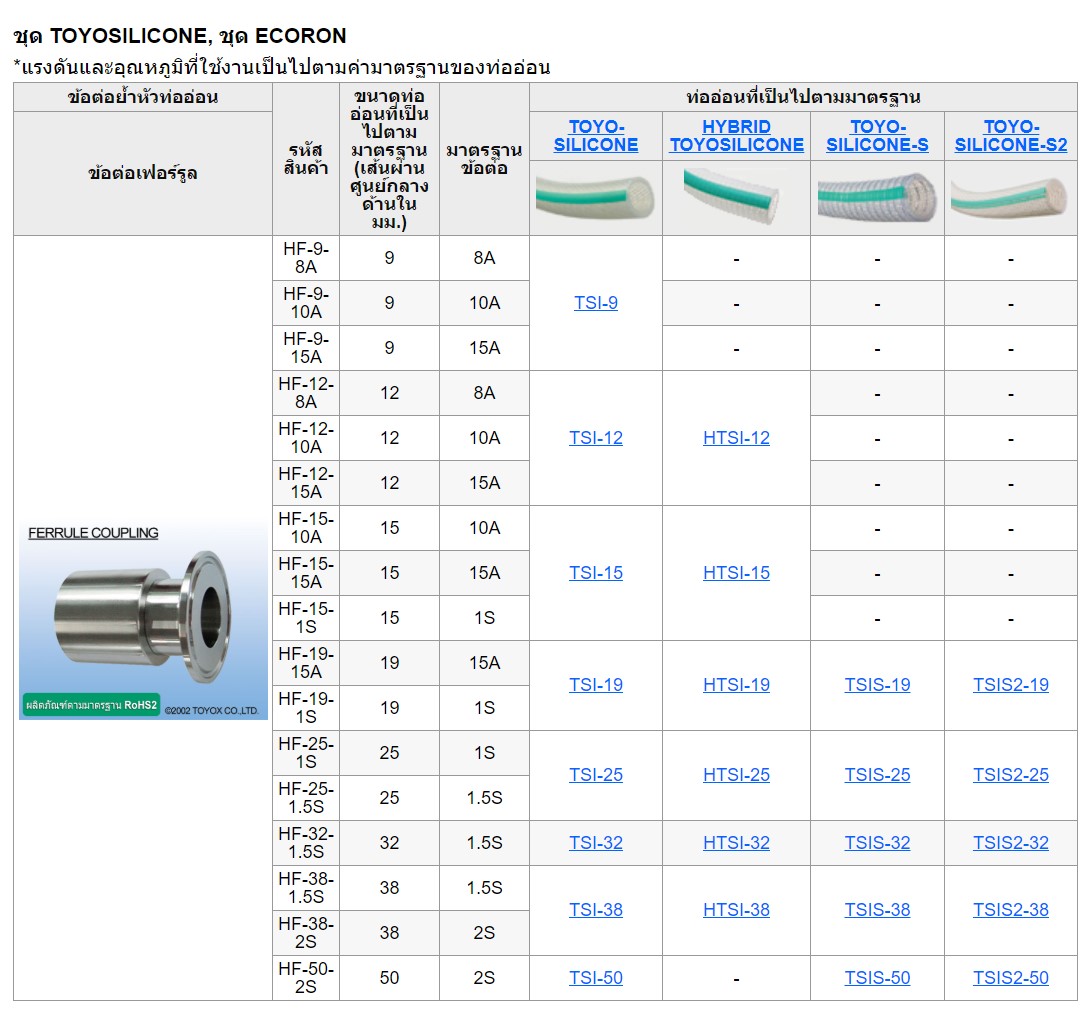Open the HYBRID TOYOSILICONE column header link
Screen dimensions: 1092x1018
(x=737, y=135)
